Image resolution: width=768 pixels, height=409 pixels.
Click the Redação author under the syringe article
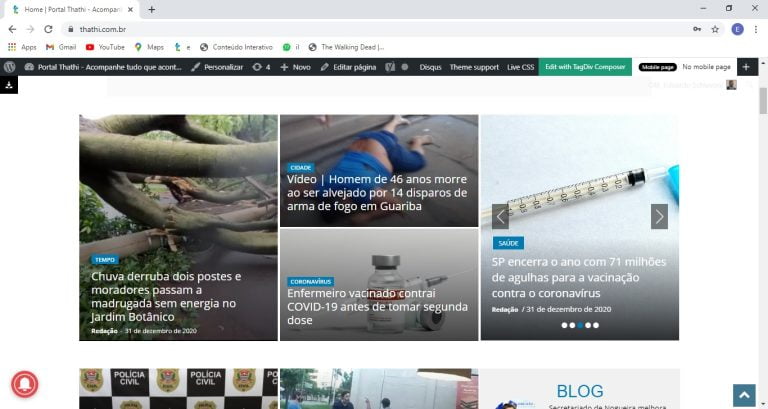pyautogui.click(x=505, y=310)
